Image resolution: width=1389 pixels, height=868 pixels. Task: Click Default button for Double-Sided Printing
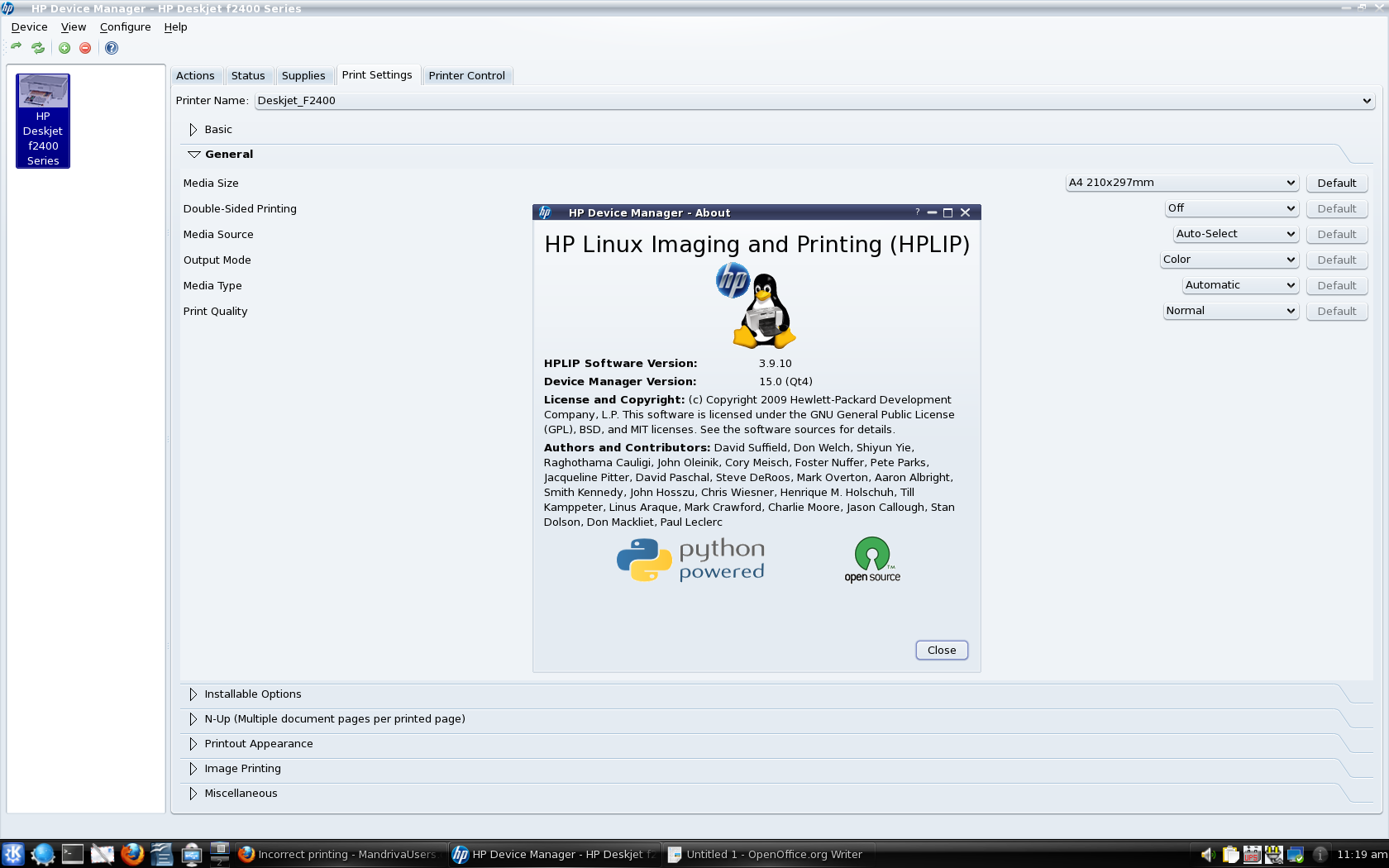[1337, 209]
